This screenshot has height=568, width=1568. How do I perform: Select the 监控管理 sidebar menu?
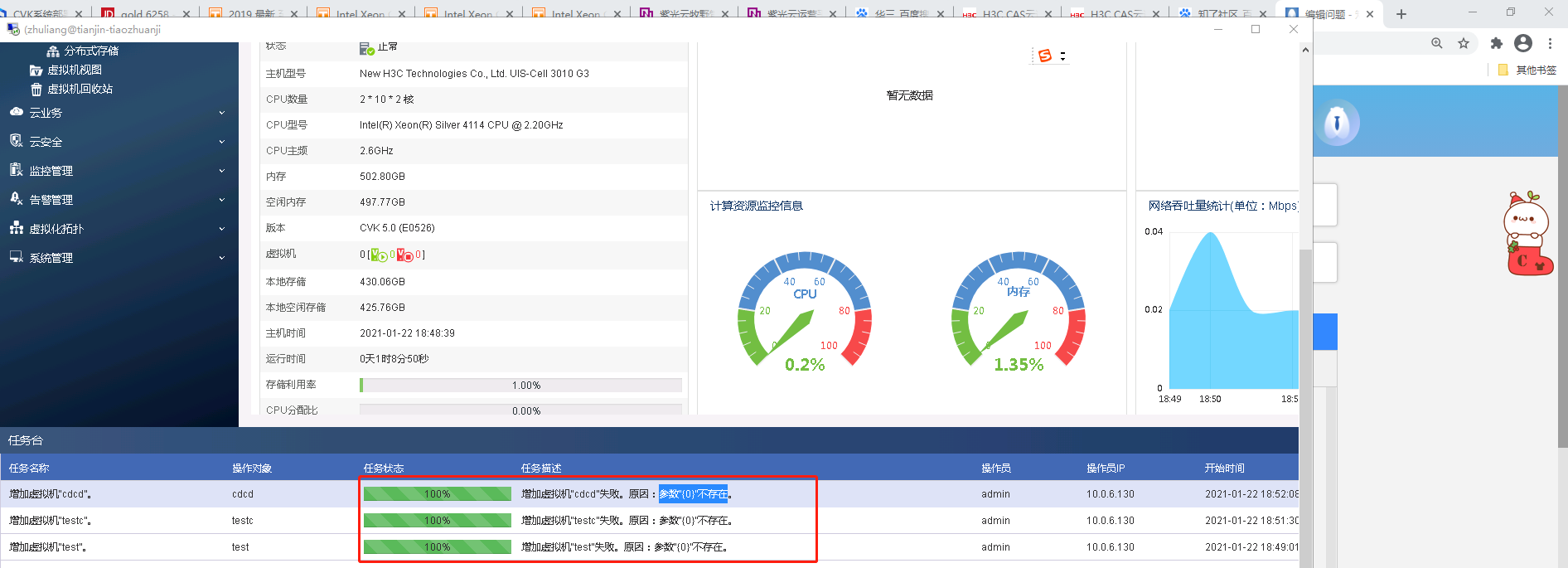tap(118, 171)
